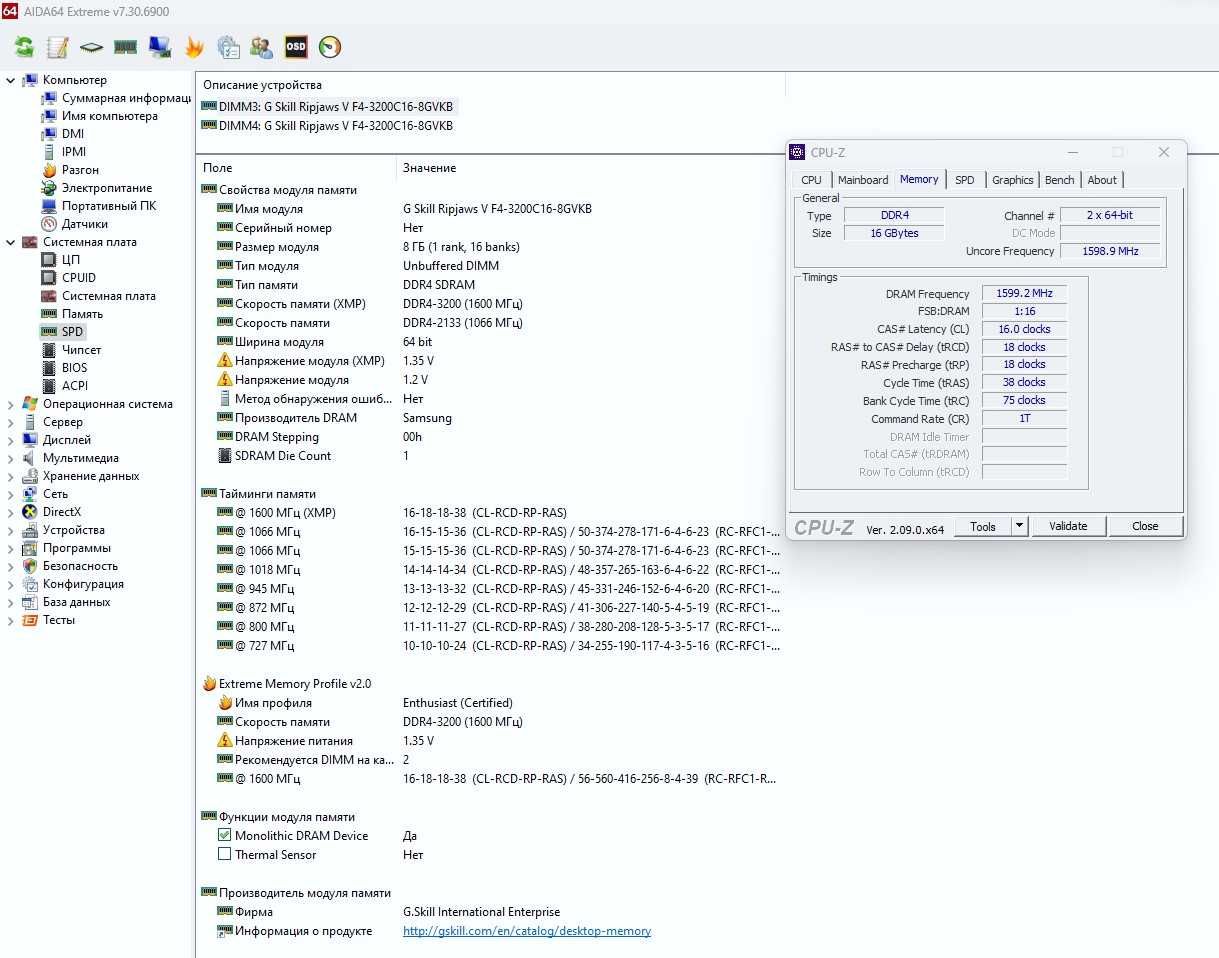Click the Validate button in CPU-Z
Screen dimensions: 1219x958
(1068, 526)
